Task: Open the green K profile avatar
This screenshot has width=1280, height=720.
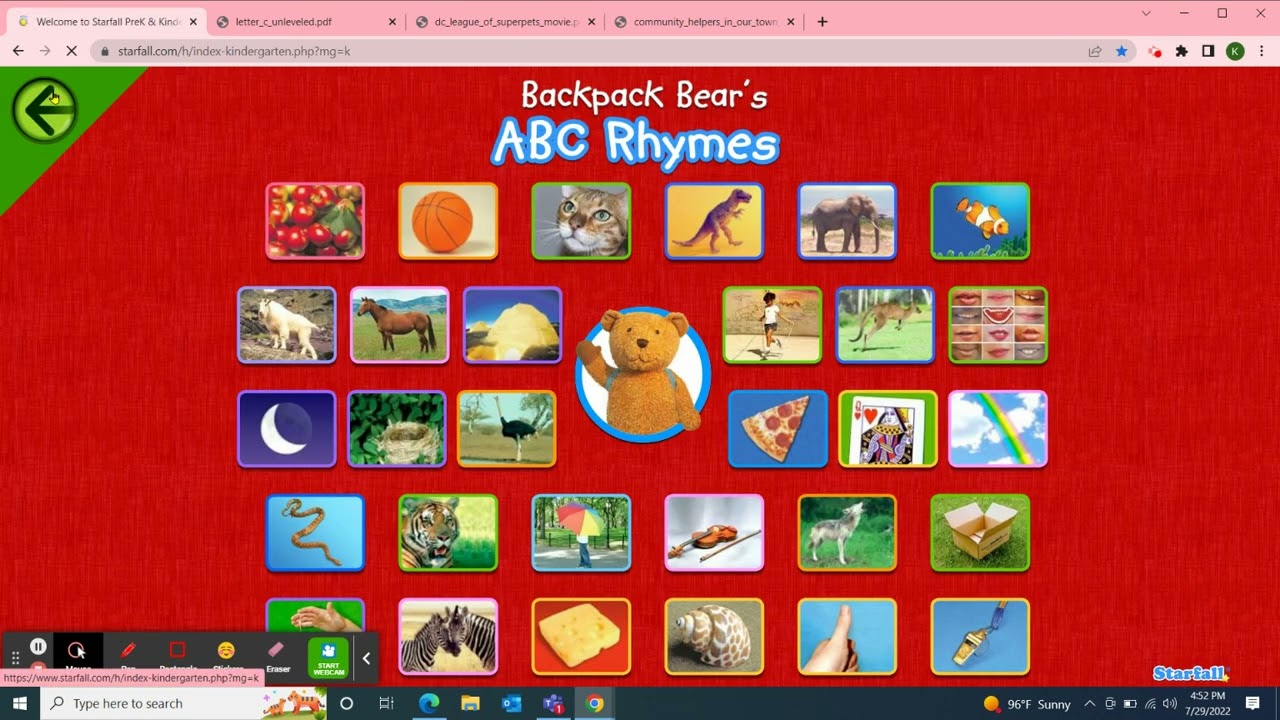Action: (x=1235, y=51)
